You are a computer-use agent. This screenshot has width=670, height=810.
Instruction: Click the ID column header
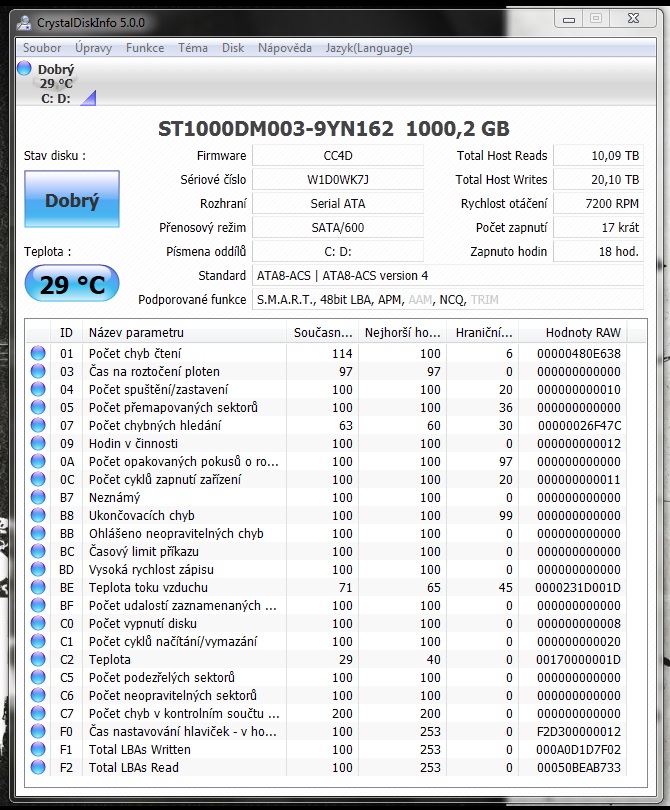tap(66, 333)
